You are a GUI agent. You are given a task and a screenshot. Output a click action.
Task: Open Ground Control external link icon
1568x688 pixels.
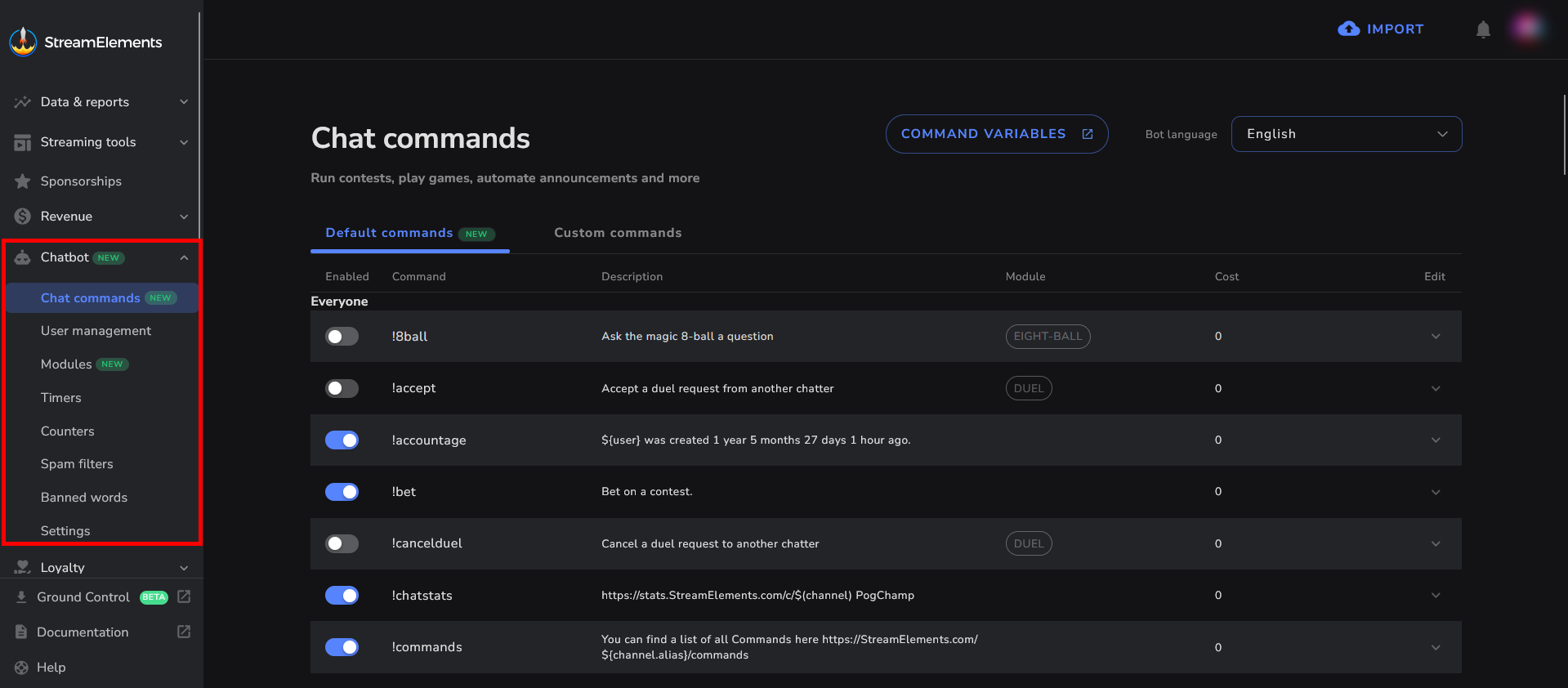pos(184,596)
